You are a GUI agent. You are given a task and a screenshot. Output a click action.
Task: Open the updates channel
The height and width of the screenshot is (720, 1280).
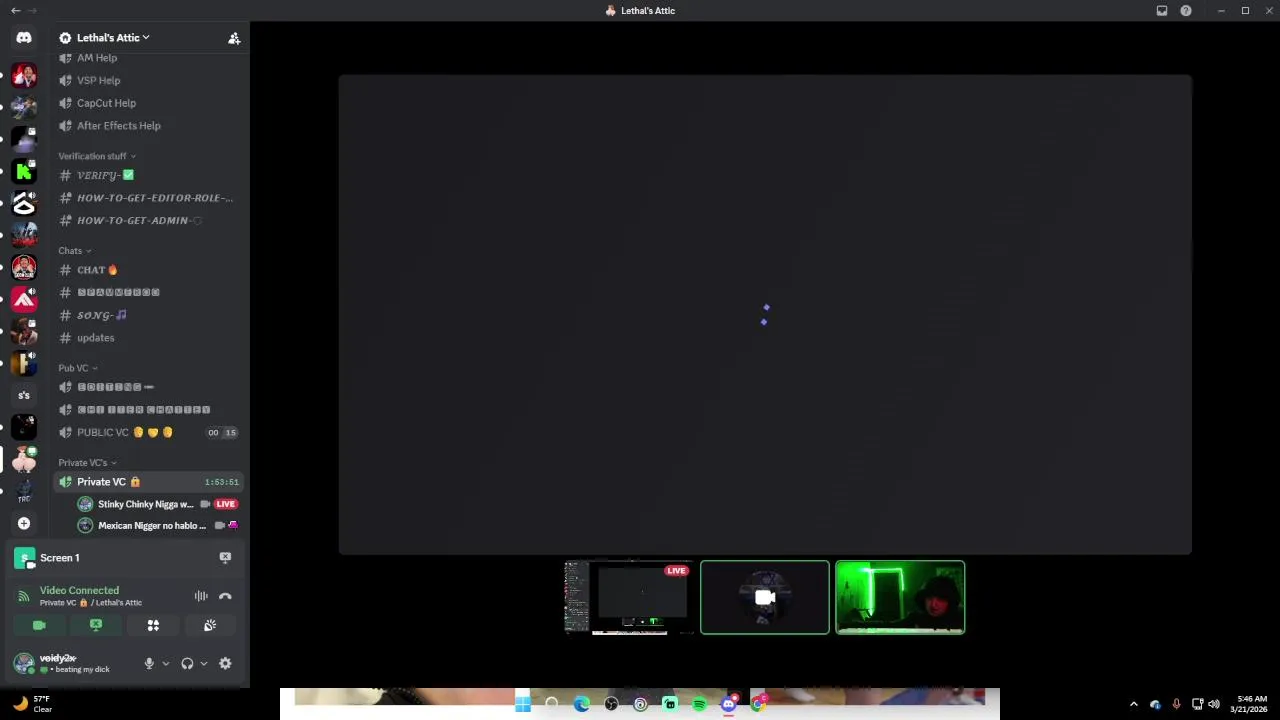tap(148, 338)
